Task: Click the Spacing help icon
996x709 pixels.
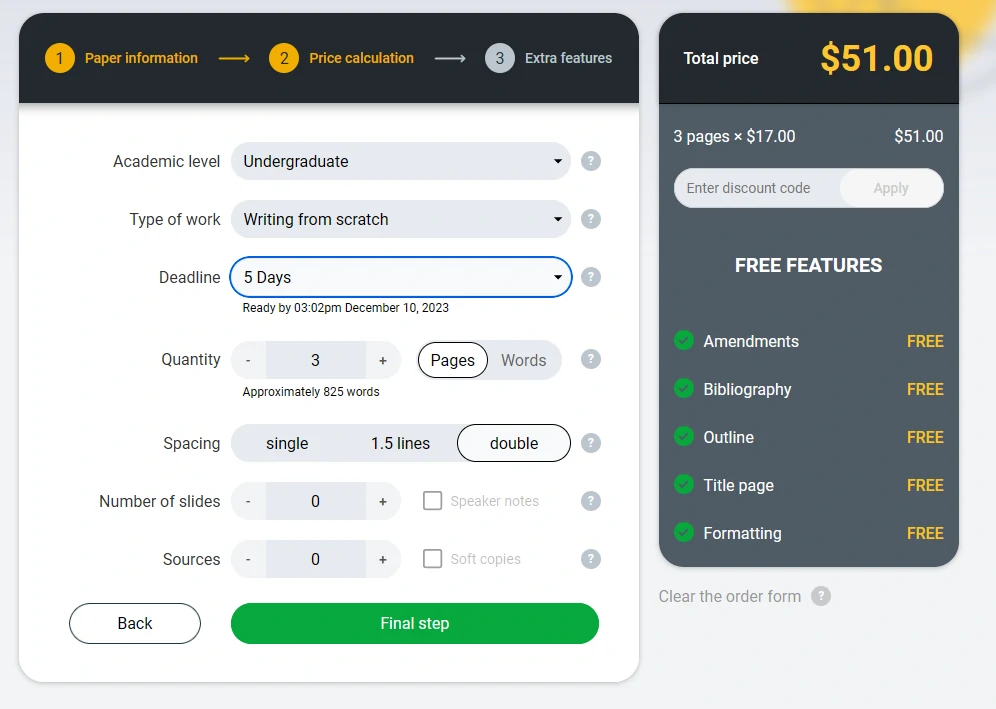Action: (590, 443)
